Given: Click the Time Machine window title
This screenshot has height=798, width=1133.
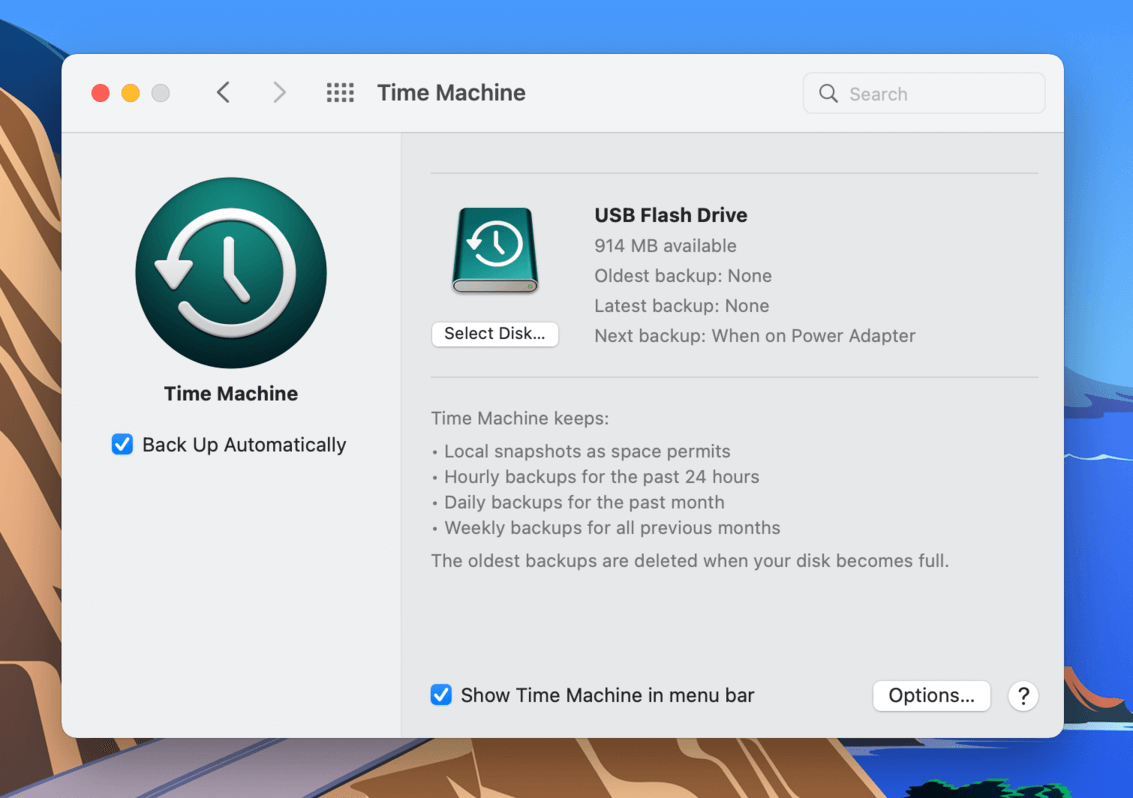Looking at the screenshot, I should [x=452, y=93].
